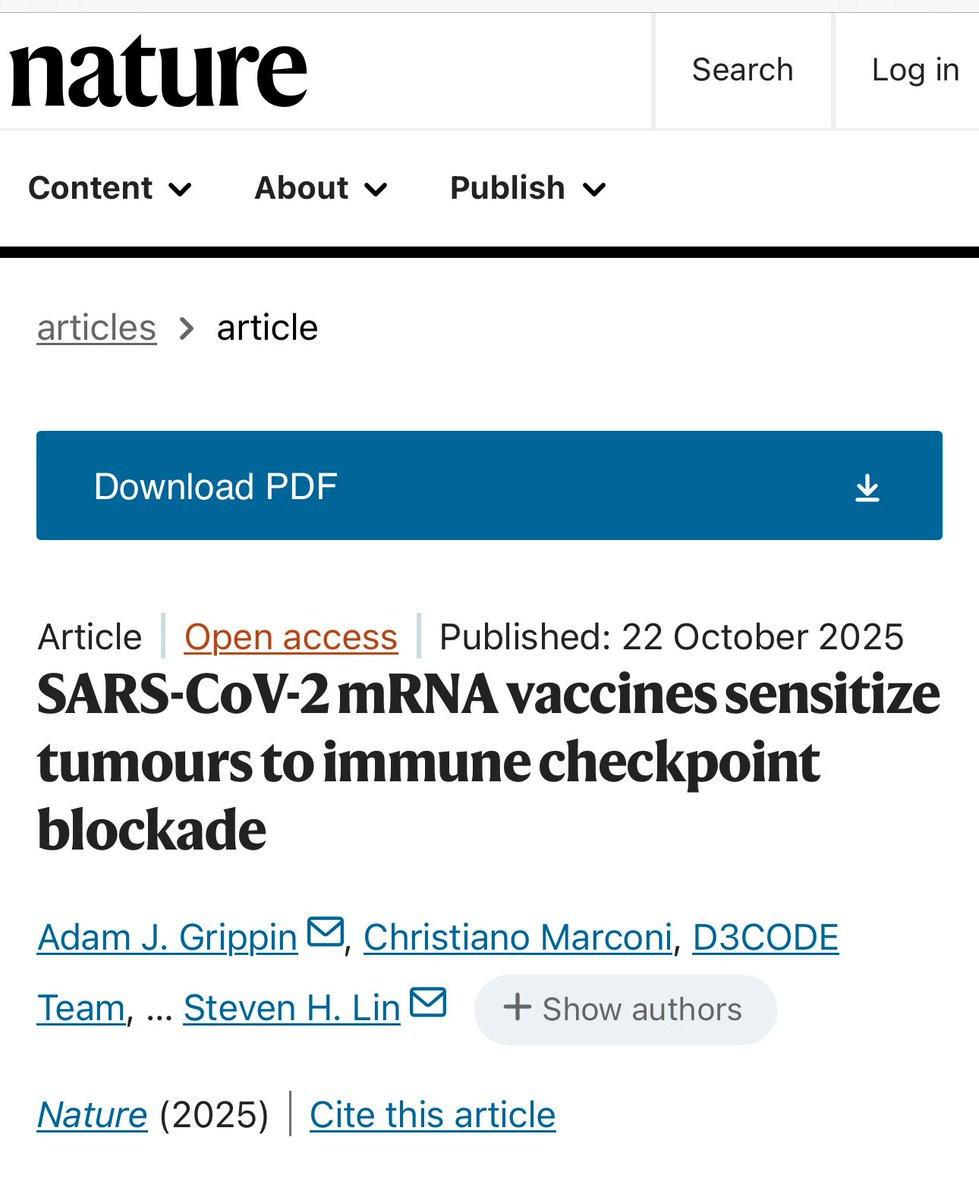Open the Open access link

291,637
